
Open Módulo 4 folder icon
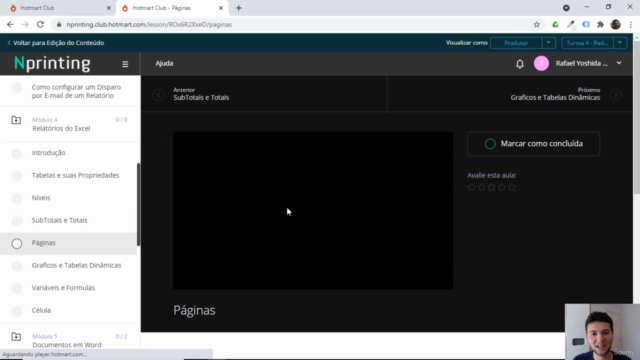(16, 120)
